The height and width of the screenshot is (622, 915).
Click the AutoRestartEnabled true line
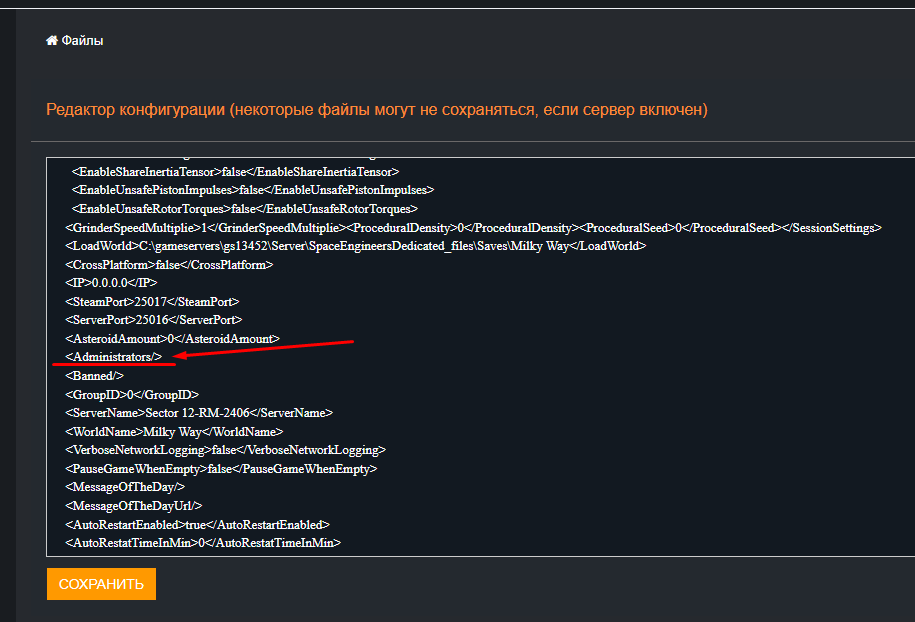tap(197, 524)
